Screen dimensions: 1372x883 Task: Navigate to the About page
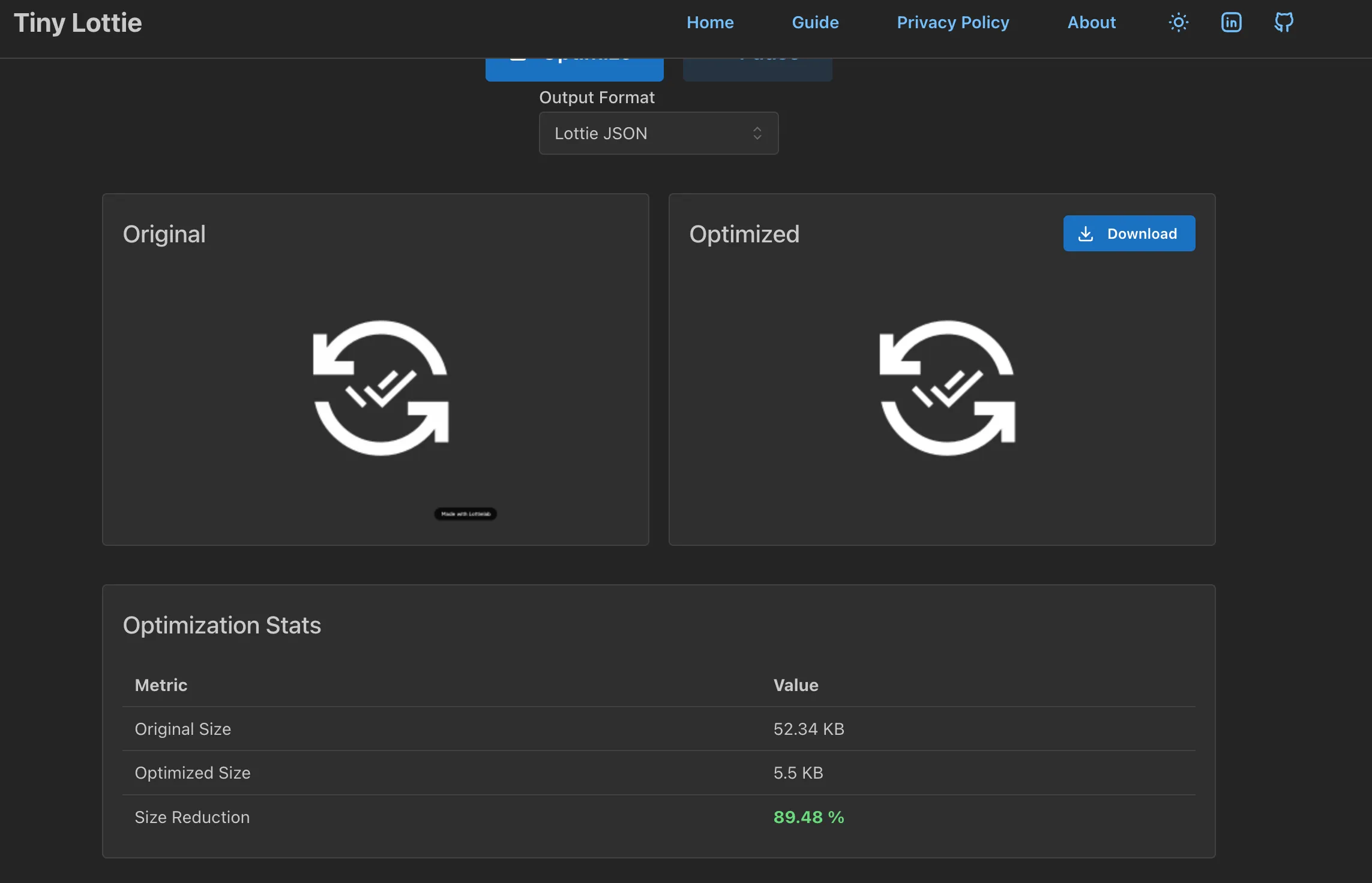click(x=1091, y=23)
